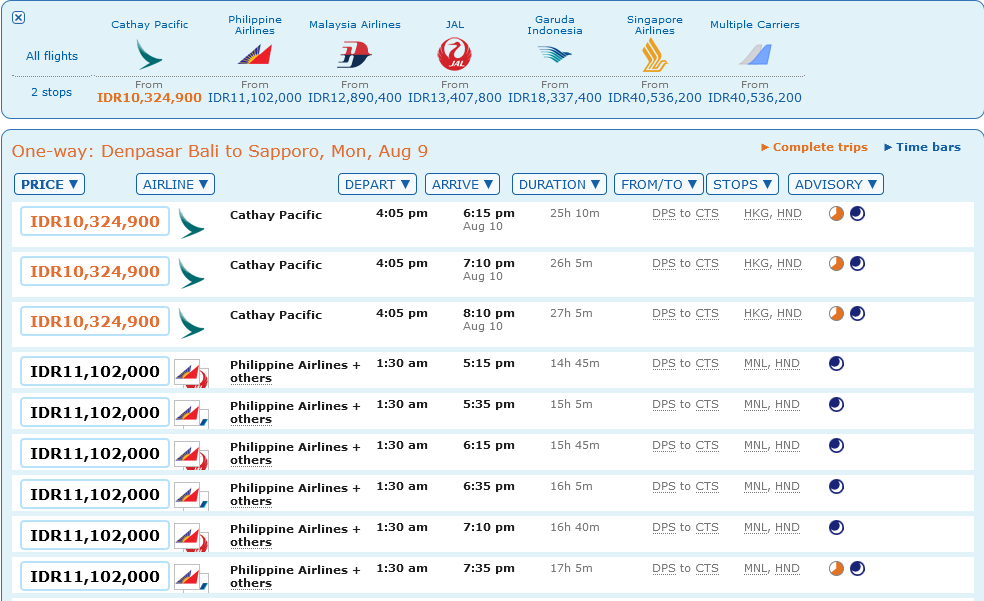Select the Cathay Pacific logo in airline matrix
The image size is (984, 601).
(149, 55)
